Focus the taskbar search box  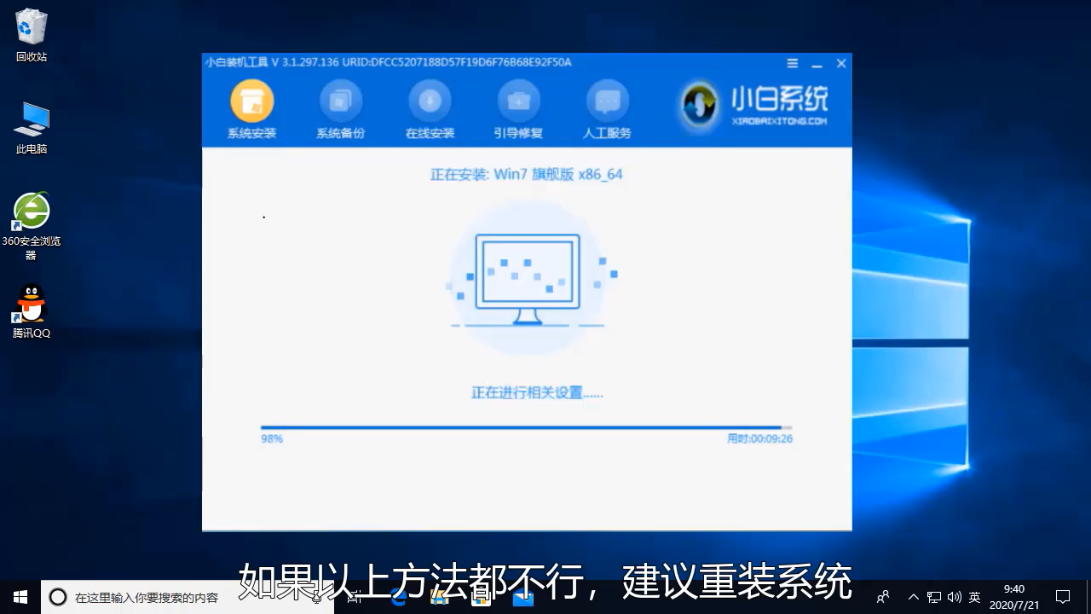pyautogui.click(x=188, y=597)
